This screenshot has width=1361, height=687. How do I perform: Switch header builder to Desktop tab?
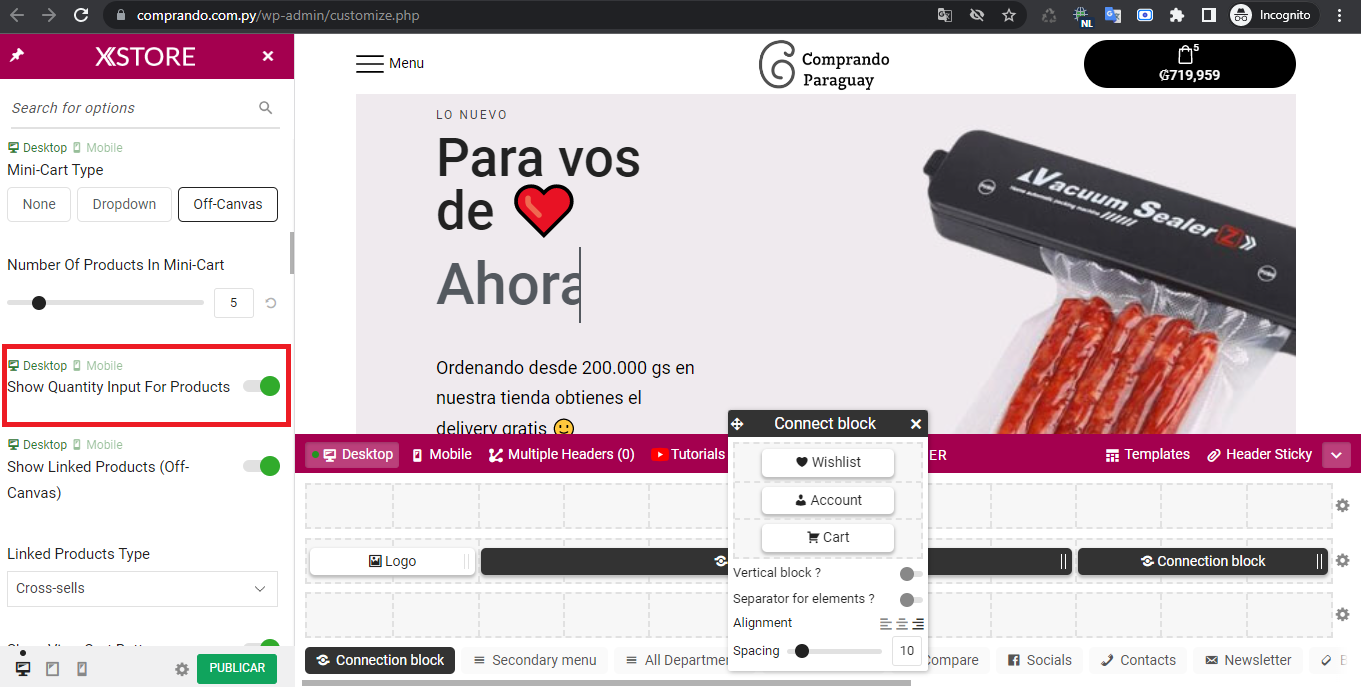click(x=352, y=454)
